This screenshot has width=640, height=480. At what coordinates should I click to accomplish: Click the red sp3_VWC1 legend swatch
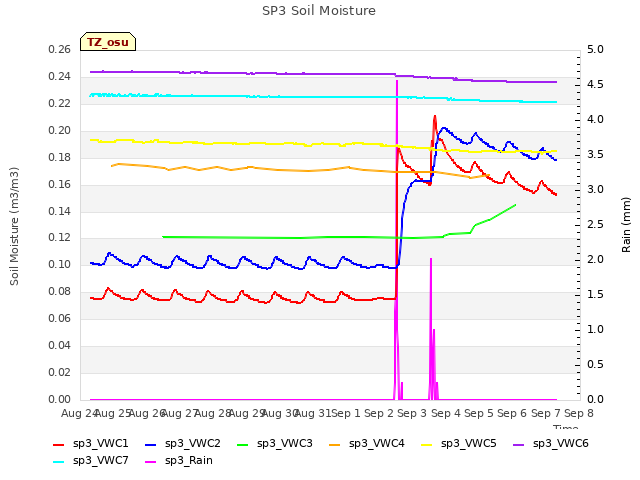click(59, 444)
